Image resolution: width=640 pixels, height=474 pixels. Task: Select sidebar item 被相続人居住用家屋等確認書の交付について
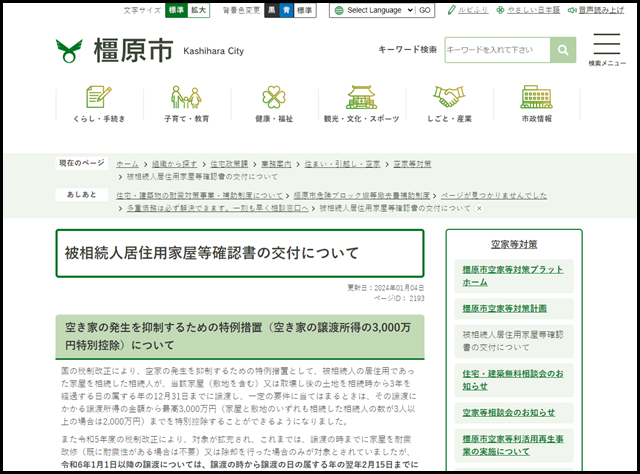(513, 341)
